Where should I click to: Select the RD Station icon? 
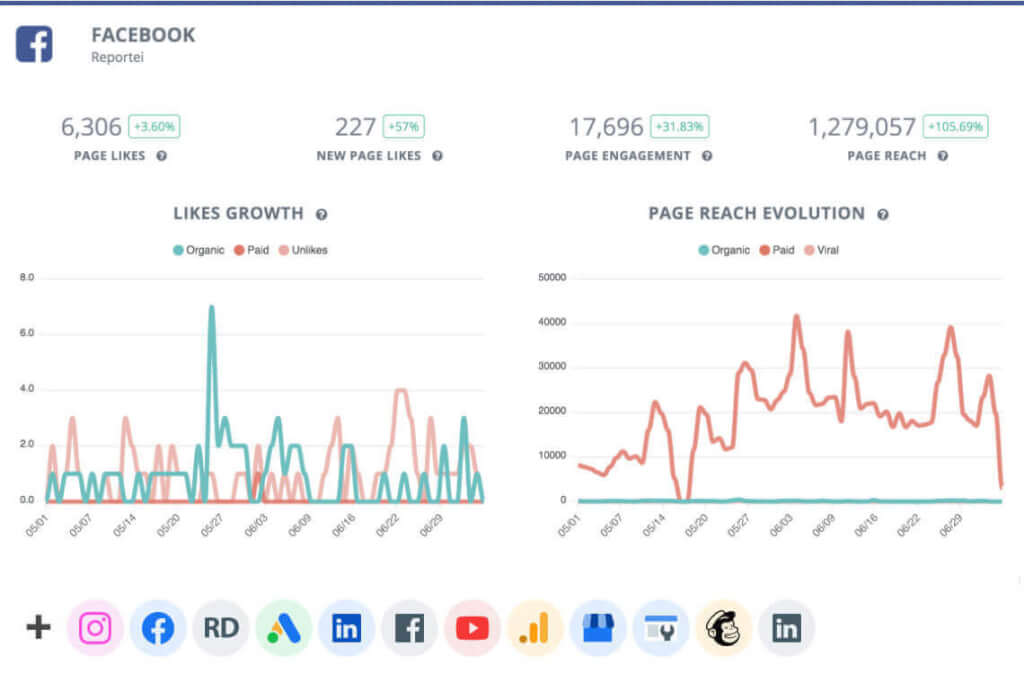(220, 628)
